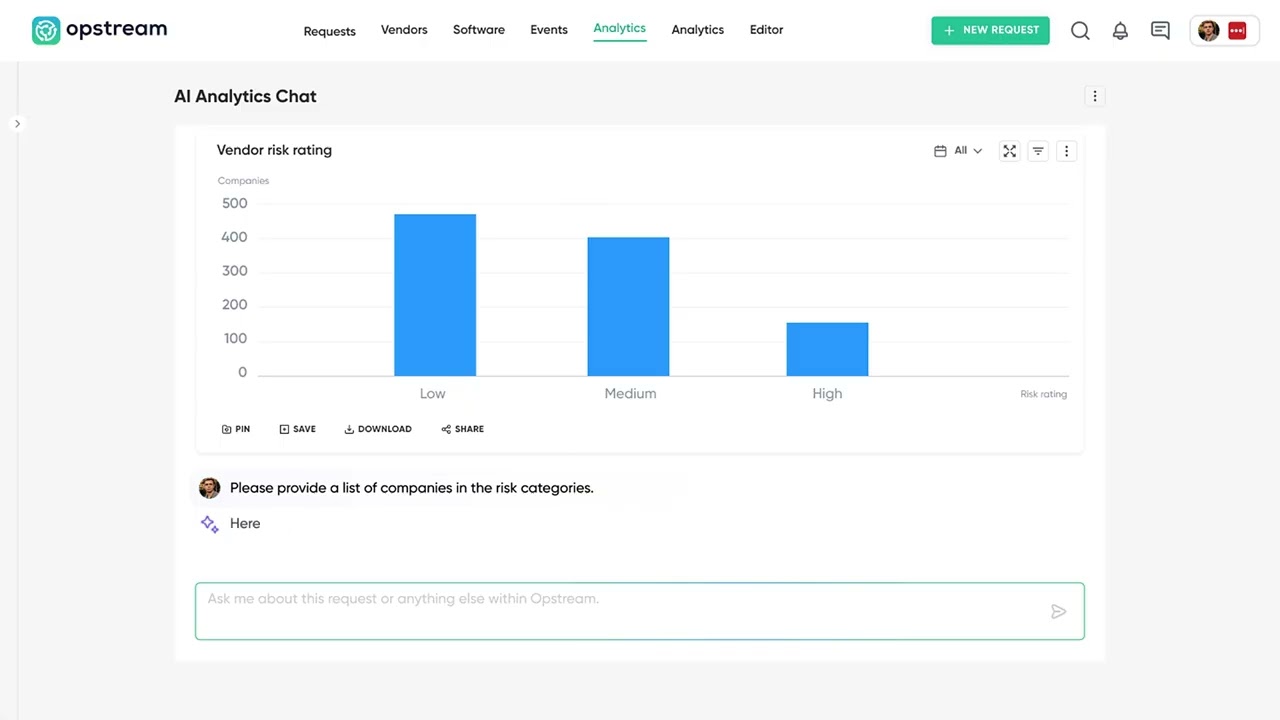Click the Vendor risk rating title
Viewport: 1280px width, 720px height.
[x=274, y=150]
